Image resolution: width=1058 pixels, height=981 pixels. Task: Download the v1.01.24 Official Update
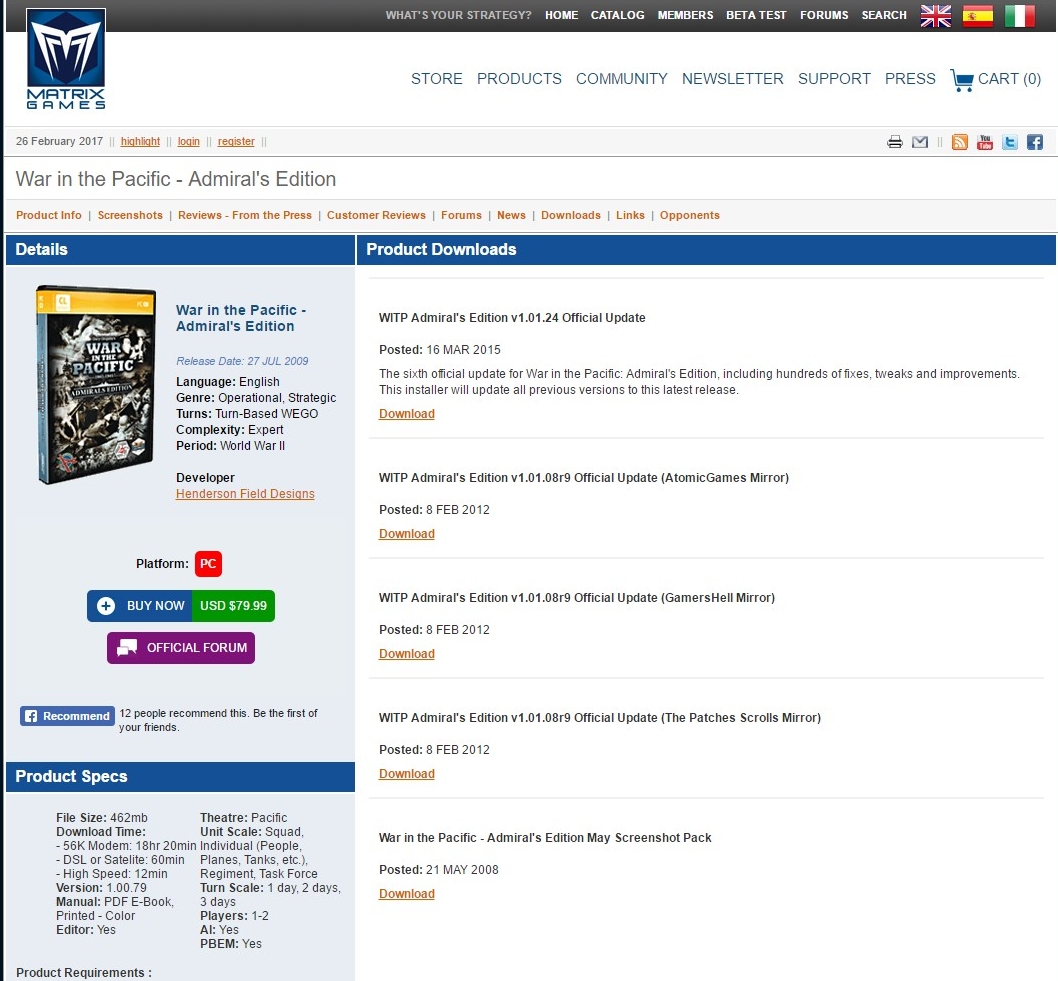pyautogui.click(x=407, y=414)
